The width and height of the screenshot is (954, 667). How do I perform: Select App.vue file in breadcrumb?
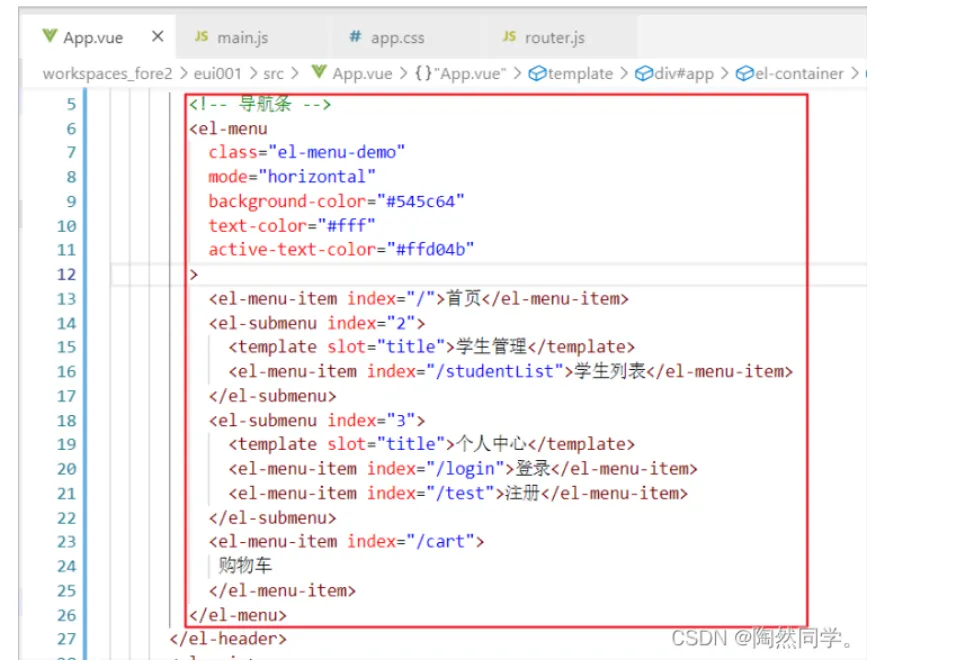coord(362,74)
